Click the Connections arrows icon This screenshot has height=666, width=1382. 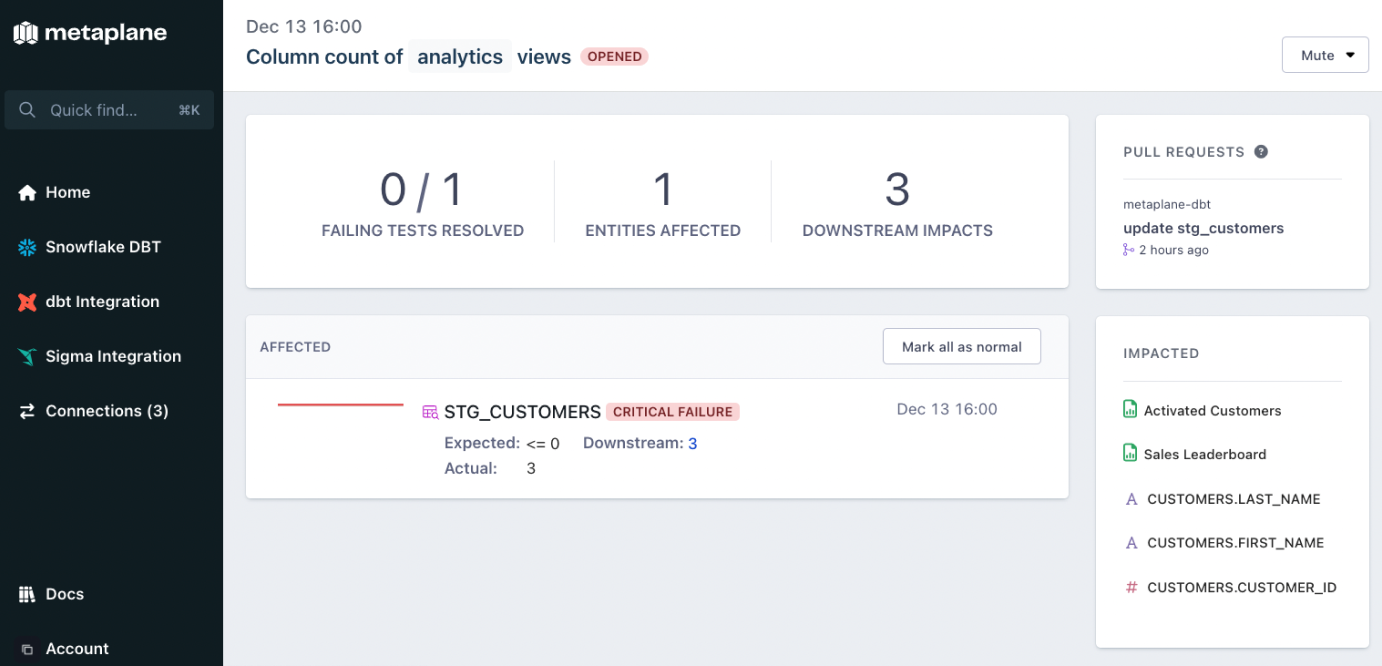point(27,411)
